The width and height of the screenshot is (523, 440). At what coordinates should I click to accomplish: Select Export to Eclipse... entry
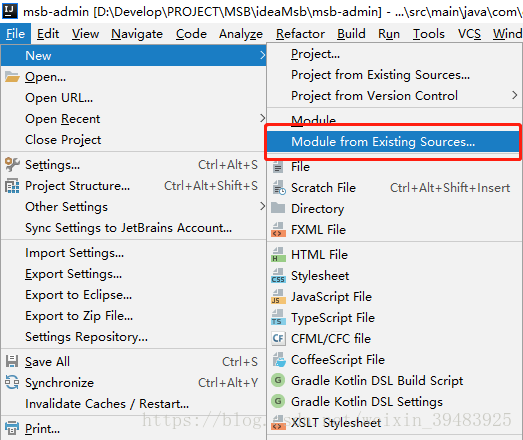133,295
